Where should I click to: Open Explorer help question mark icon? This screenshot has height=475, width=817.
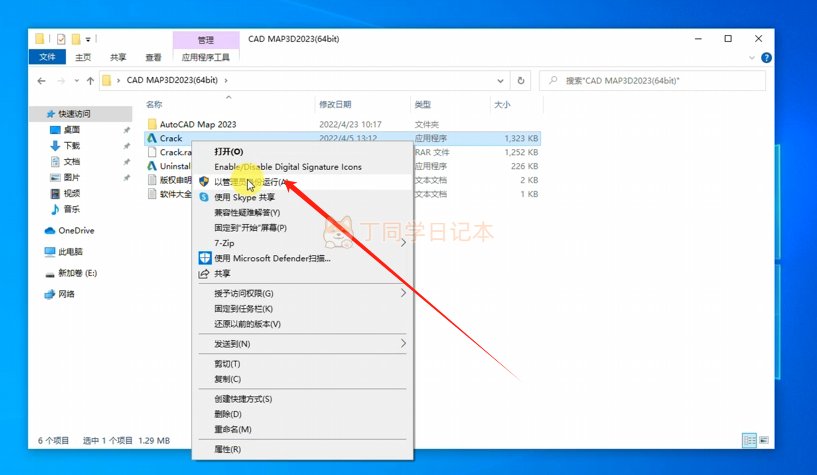pyautogui.click(x=766, y=58)
